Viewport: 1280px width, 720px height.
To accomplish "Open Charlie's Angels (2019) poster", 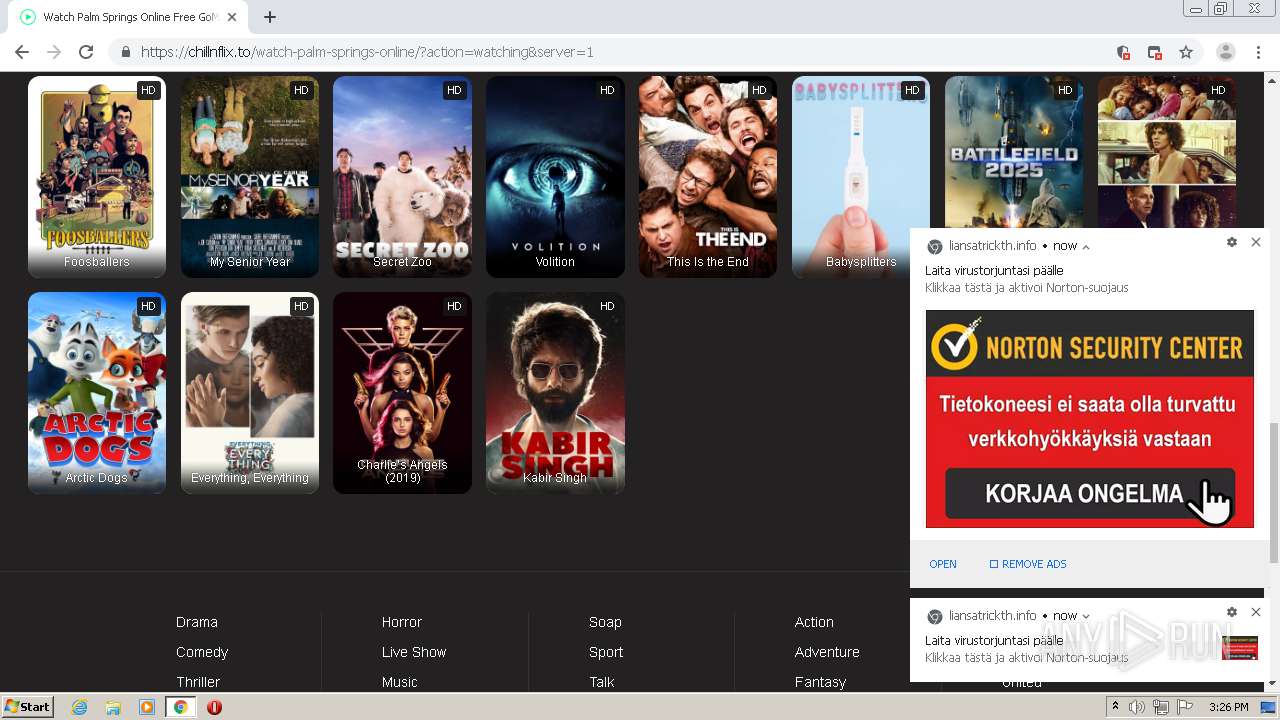I will point(402,393).
